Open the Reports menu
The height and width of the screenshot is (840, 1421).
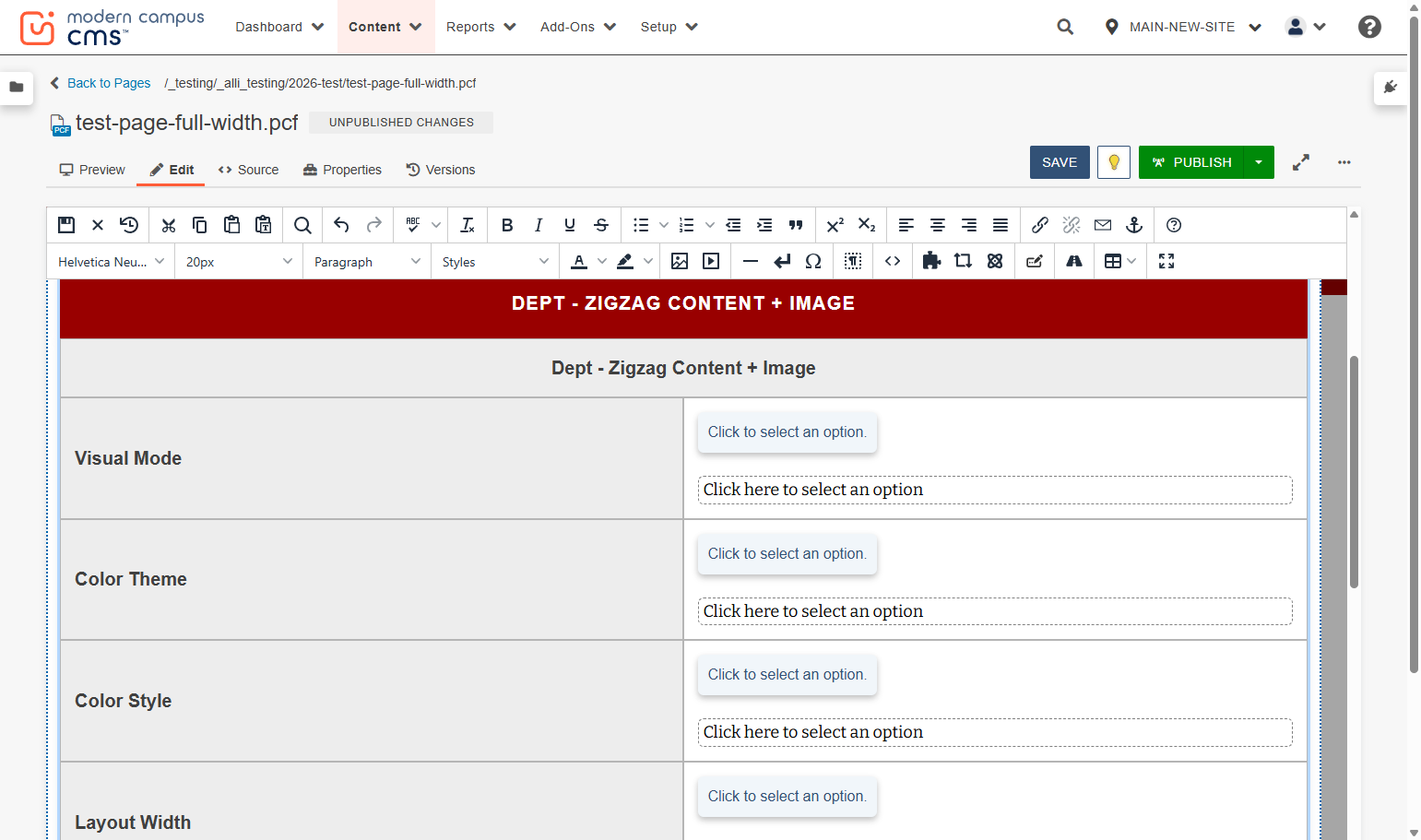[481, 27]
